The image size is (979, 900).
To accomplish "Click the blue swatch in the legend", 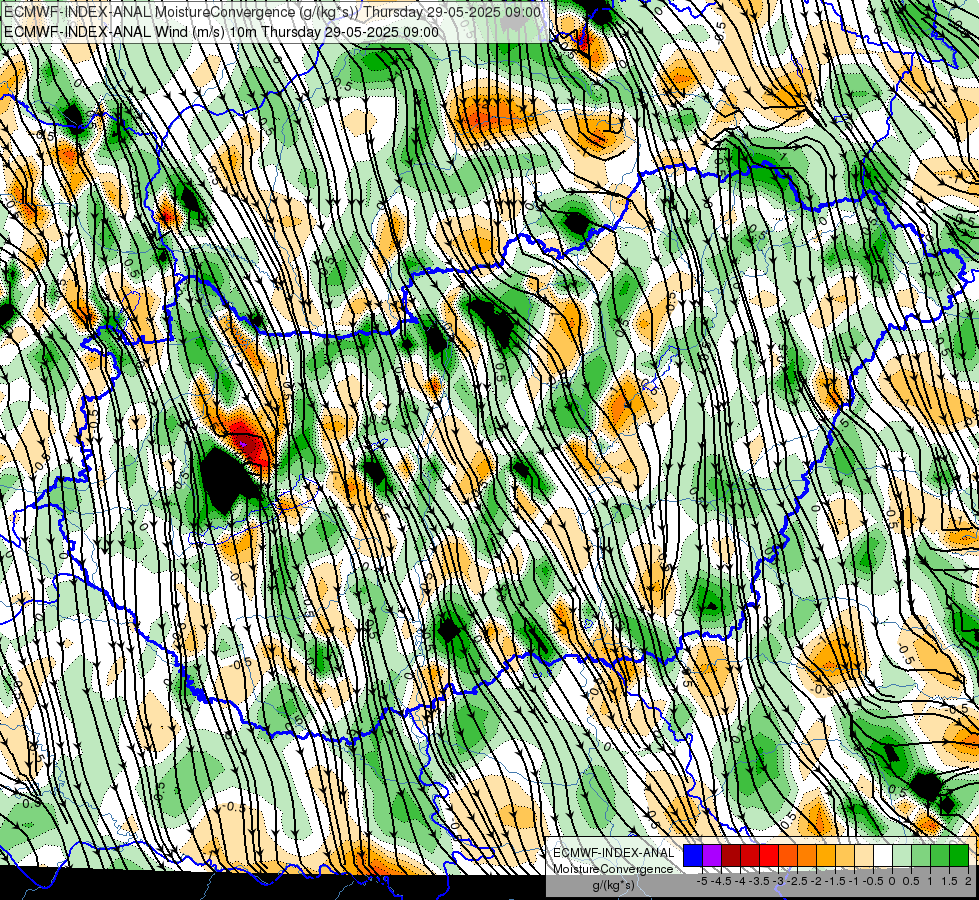I will click(693, 855).
